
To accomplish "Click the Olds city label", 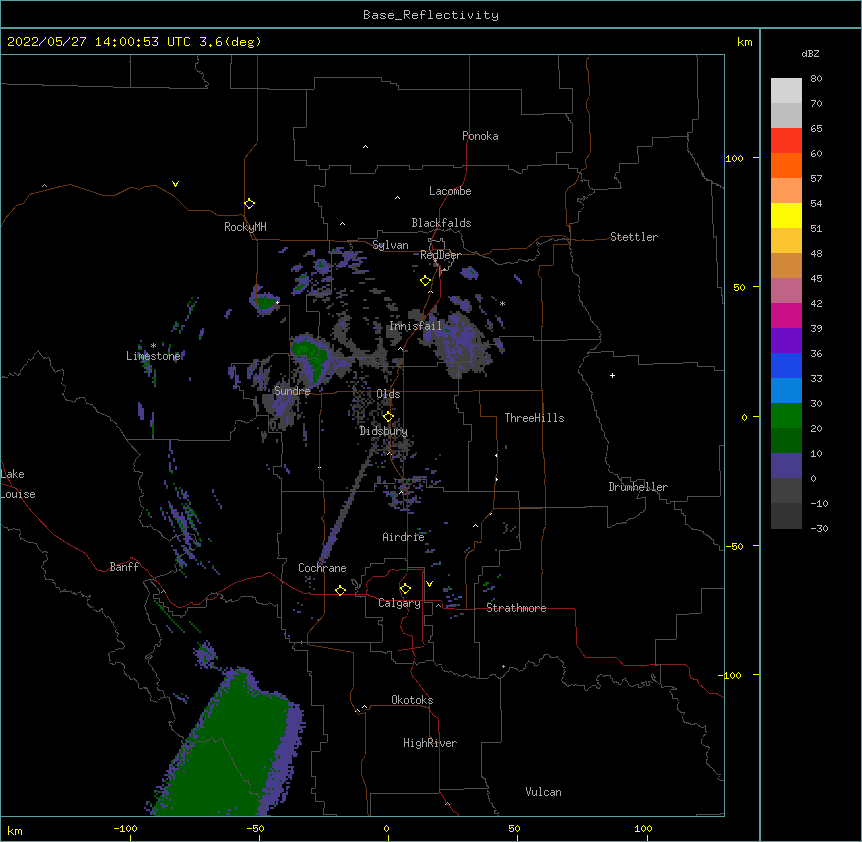I will coord(388,394).
